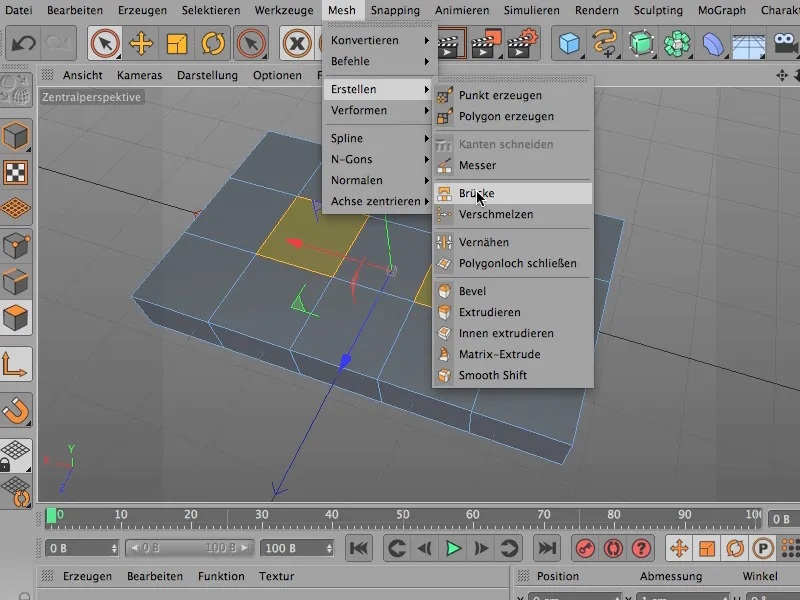
Task: Enable workplane mode orange grid icon
Action: pyautogui.click(x=16, y=208)
